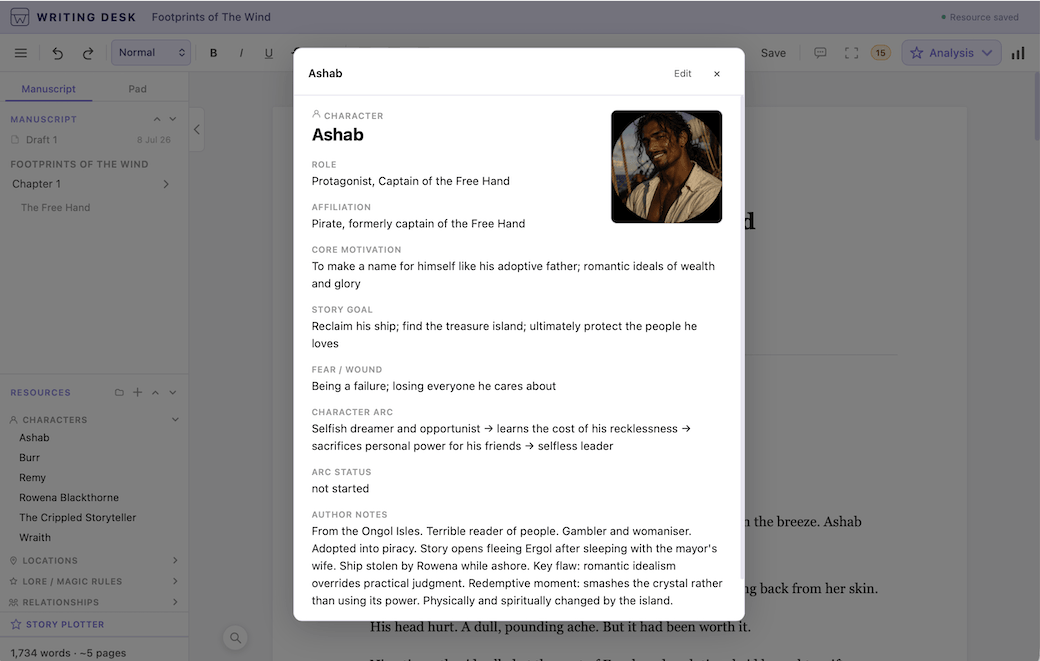Click the redo arrow icon
Image resolution: width=1040 pixels, height=661 pixels.
[88, 53]
